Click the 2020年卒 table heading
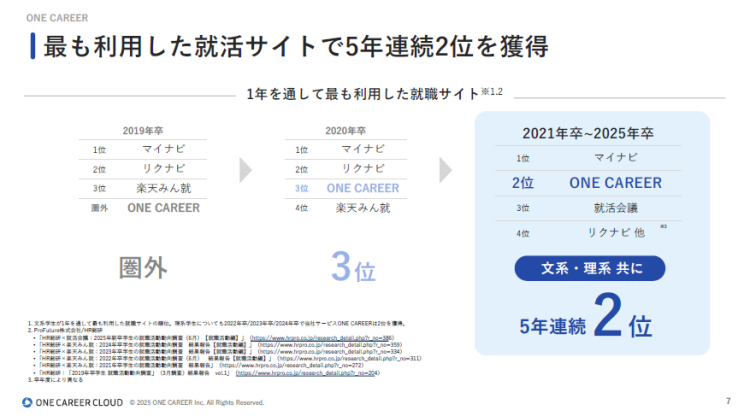Image resolution: width=750 pixels, height=416 pixels. click(345, 131)
